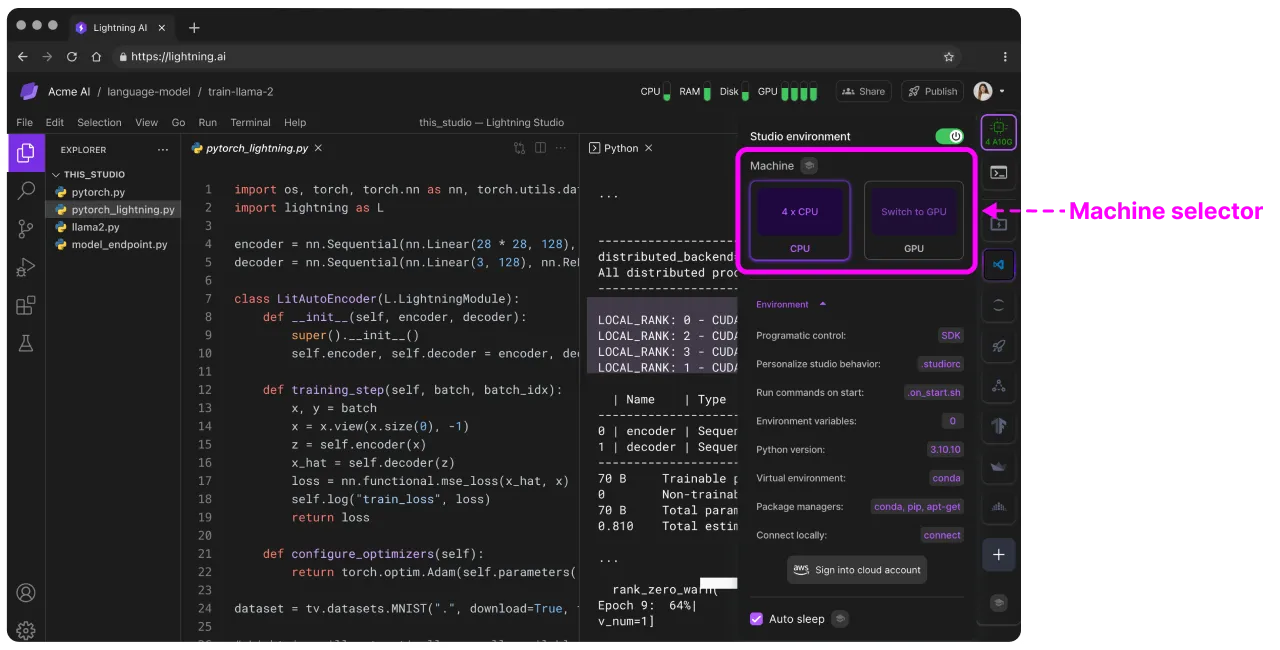Open the terminal app in right sidebar

pyautogui.click(x=998, y=172)
